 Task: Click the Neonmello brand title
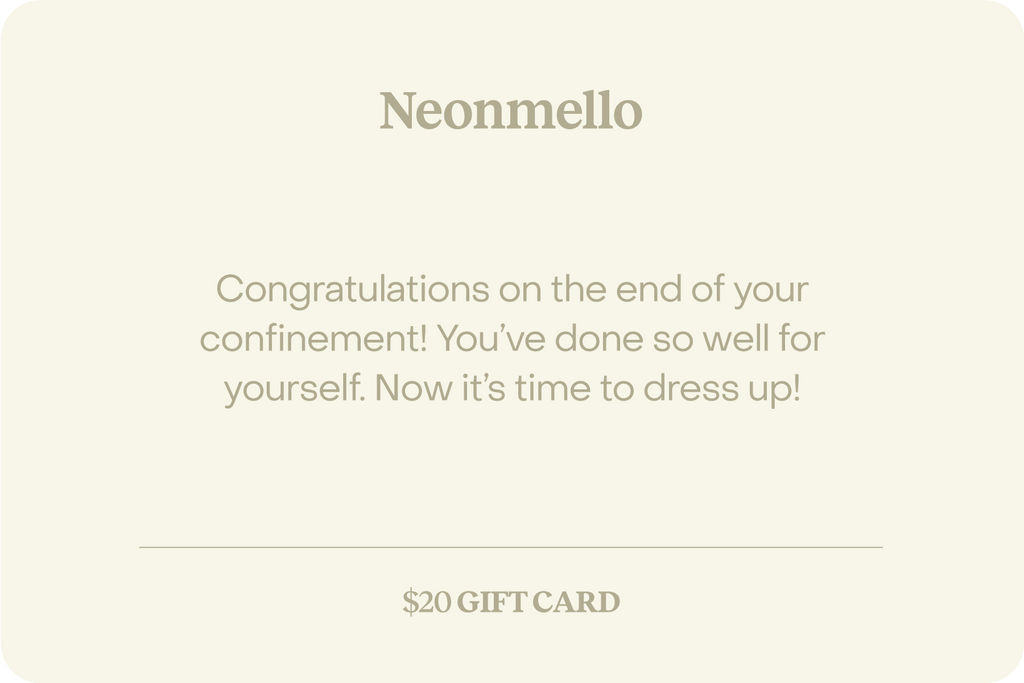point(511,111)
